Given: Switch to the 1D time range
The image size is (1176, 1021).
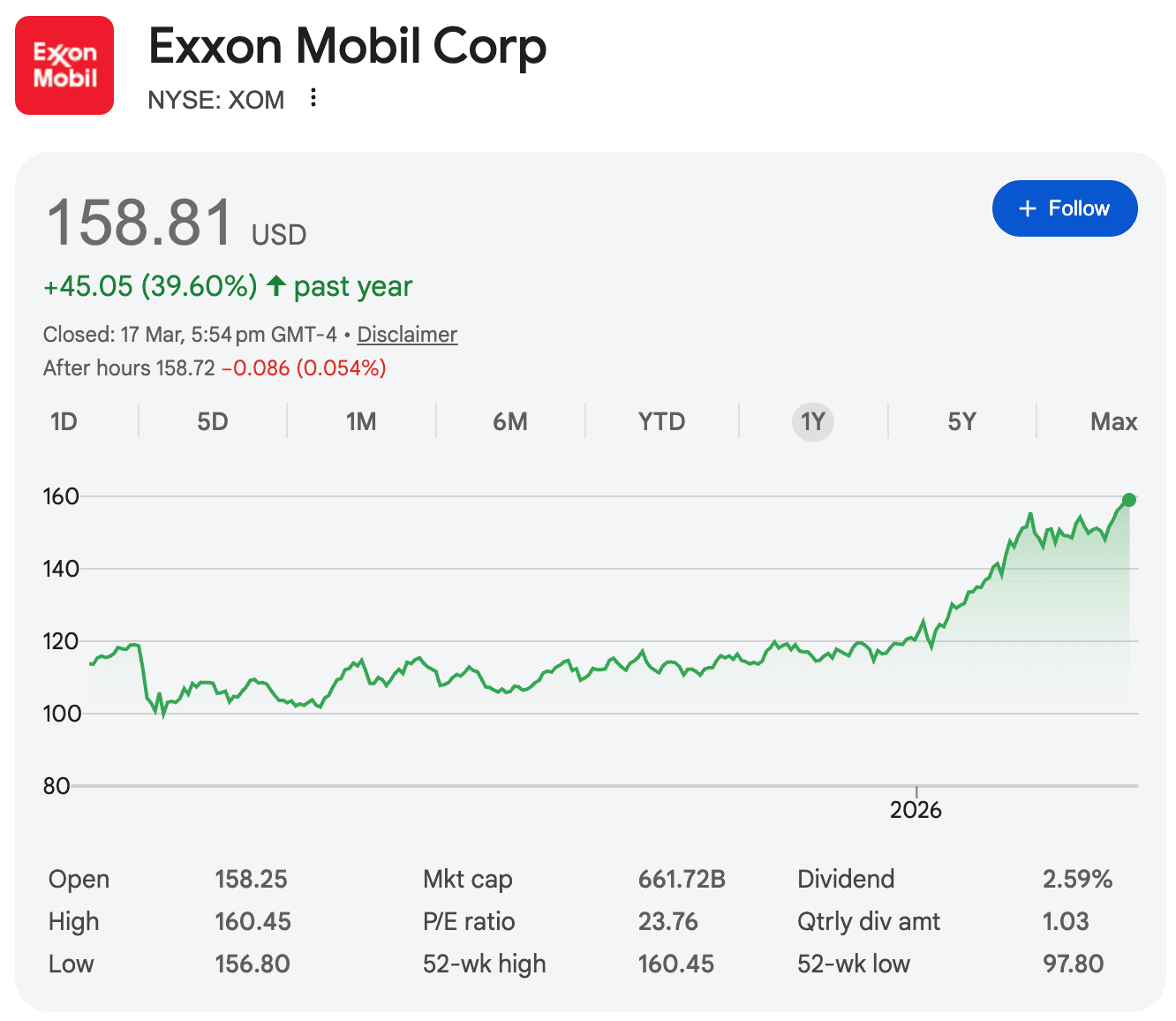Looking at the screenshot, I should (x=64, y=421).
